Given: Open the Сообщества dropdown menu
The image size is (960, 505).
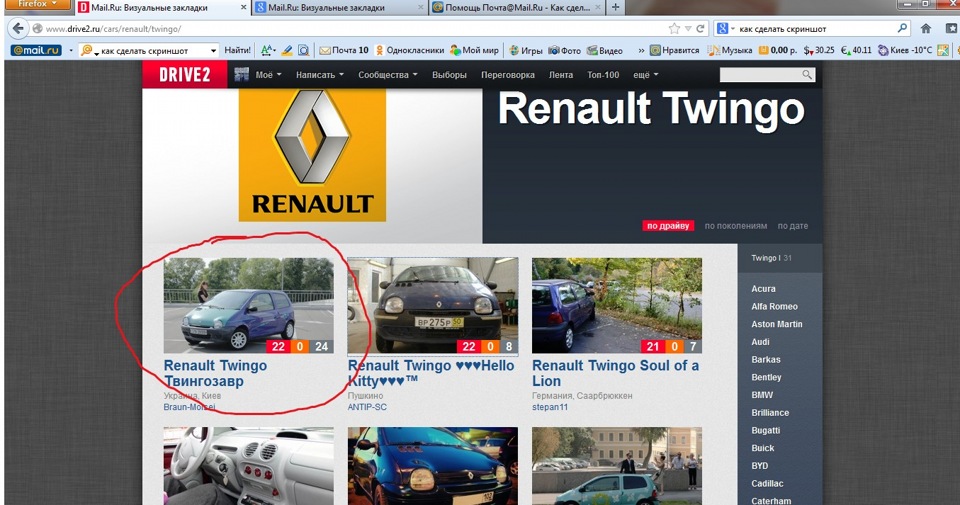Looking at the screenshot, I should [x=388, y=75].
